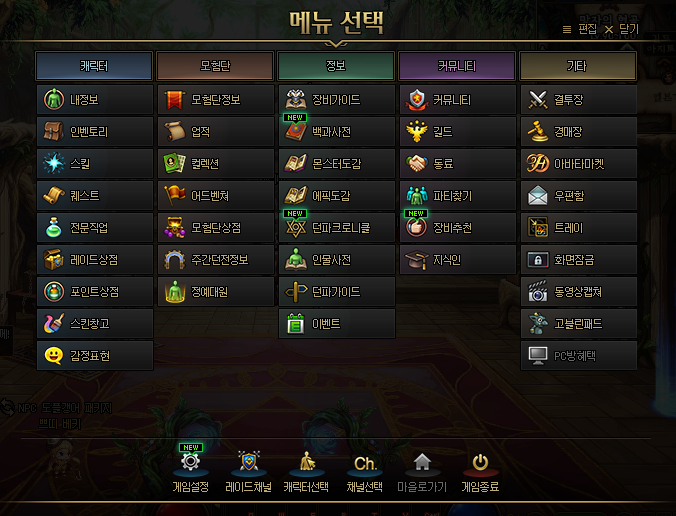Open the 우편함 envelope icon
Image resolution: width=676 pixels, height=516 pixels.
coord(538,195)
